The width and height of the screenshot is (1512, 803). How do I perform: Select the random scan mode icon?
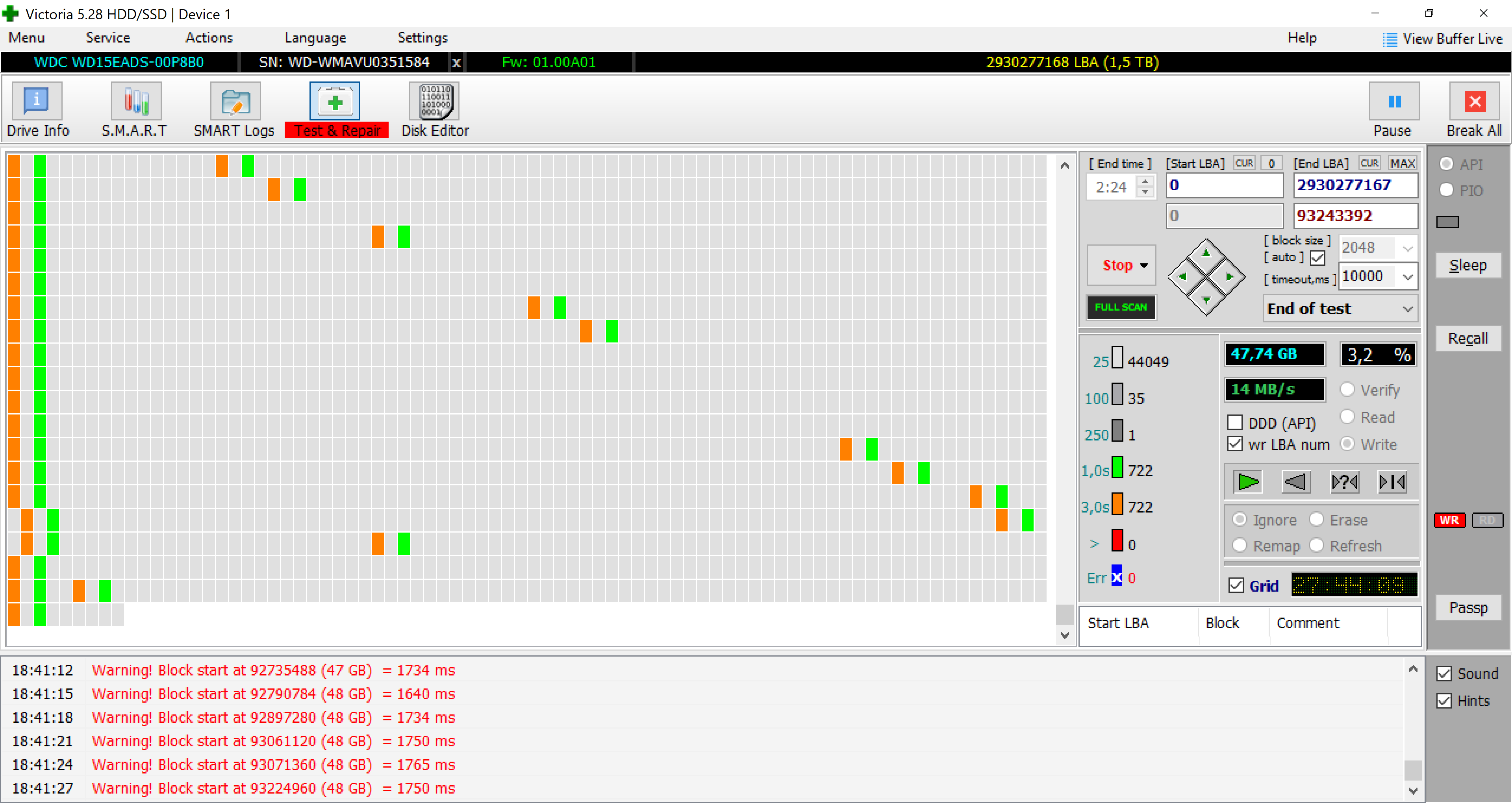click(x=1345, y=482)
